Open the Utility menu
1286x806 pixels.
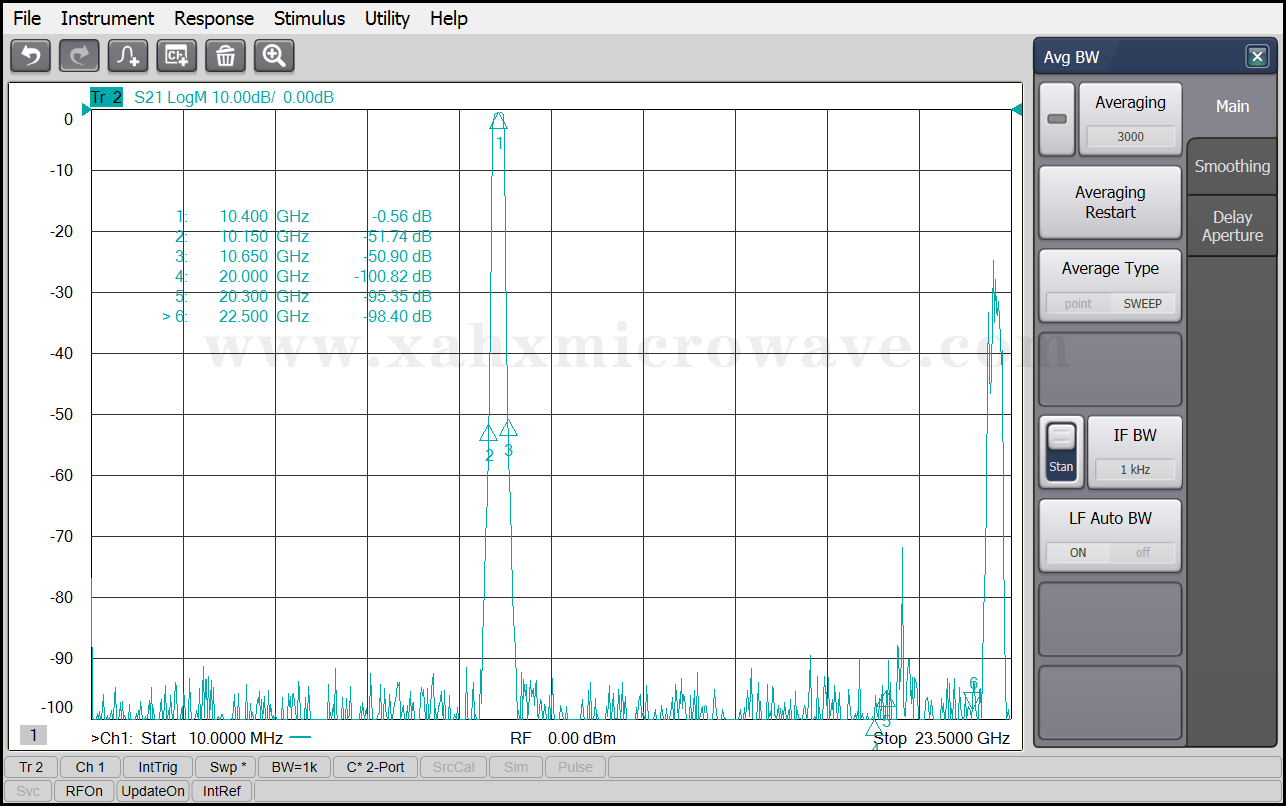pos(387,18)
